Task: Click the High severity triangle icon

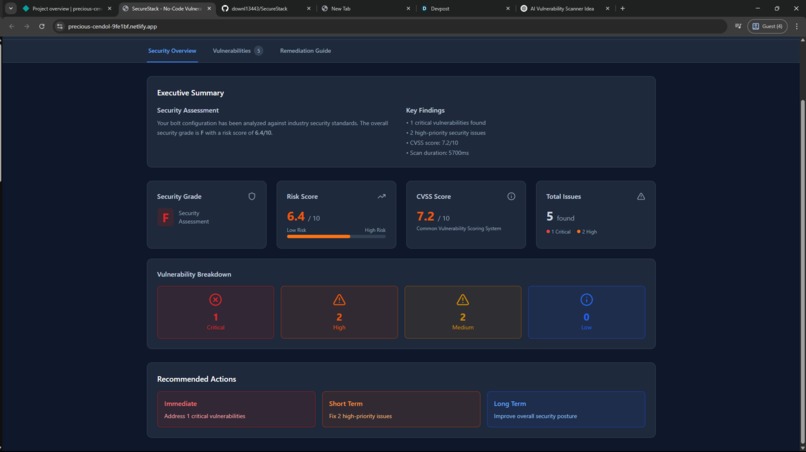Action: coord(339,300)
